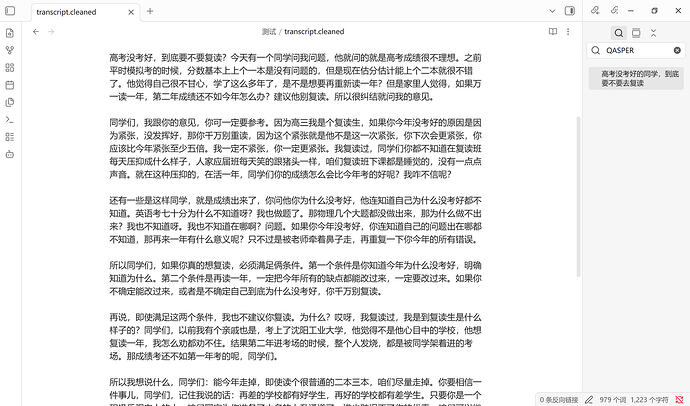Navigate back with the left arrow

36,32
